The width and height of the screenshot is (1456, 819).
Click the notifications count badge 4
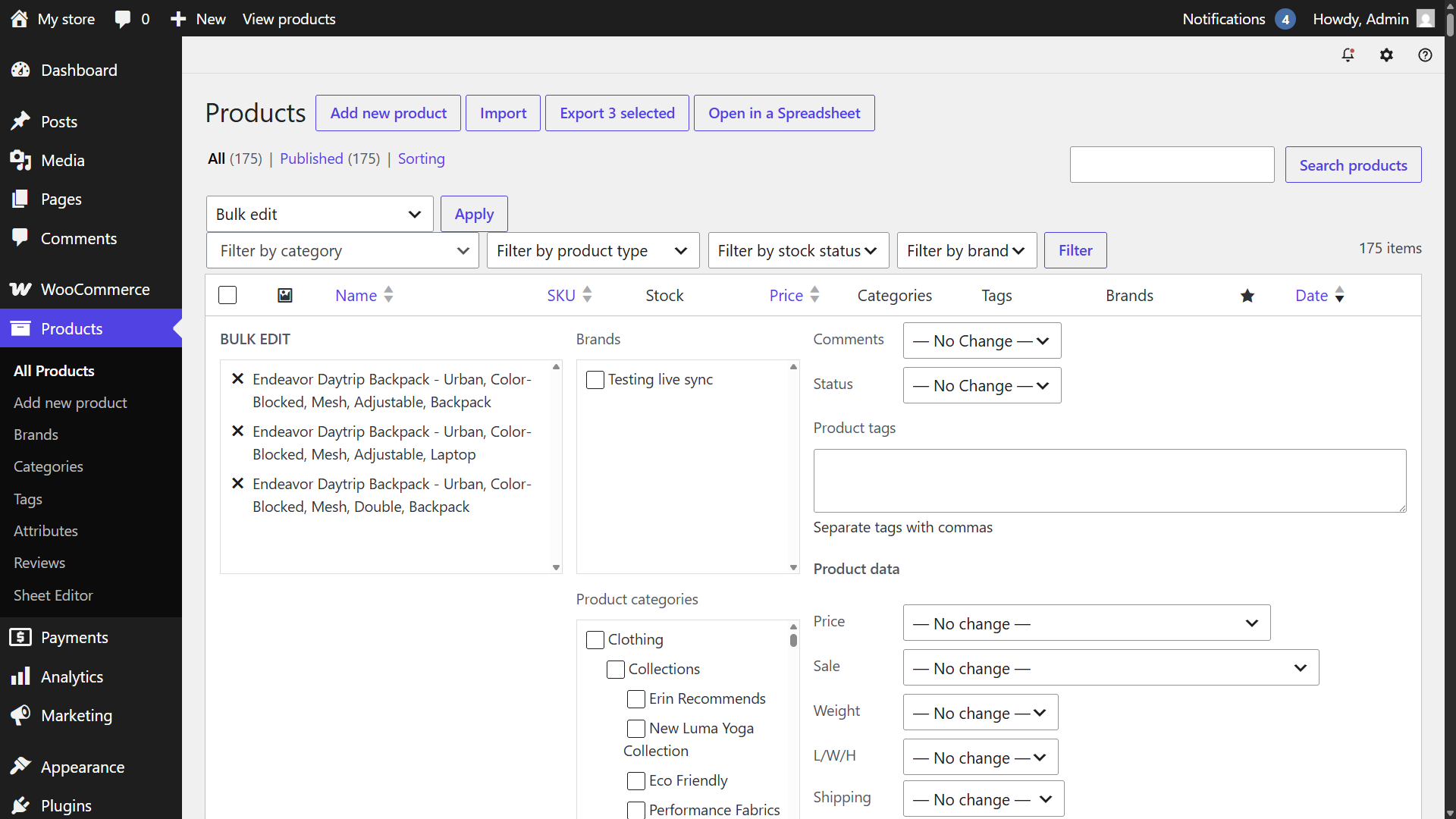click(1285, 19)
